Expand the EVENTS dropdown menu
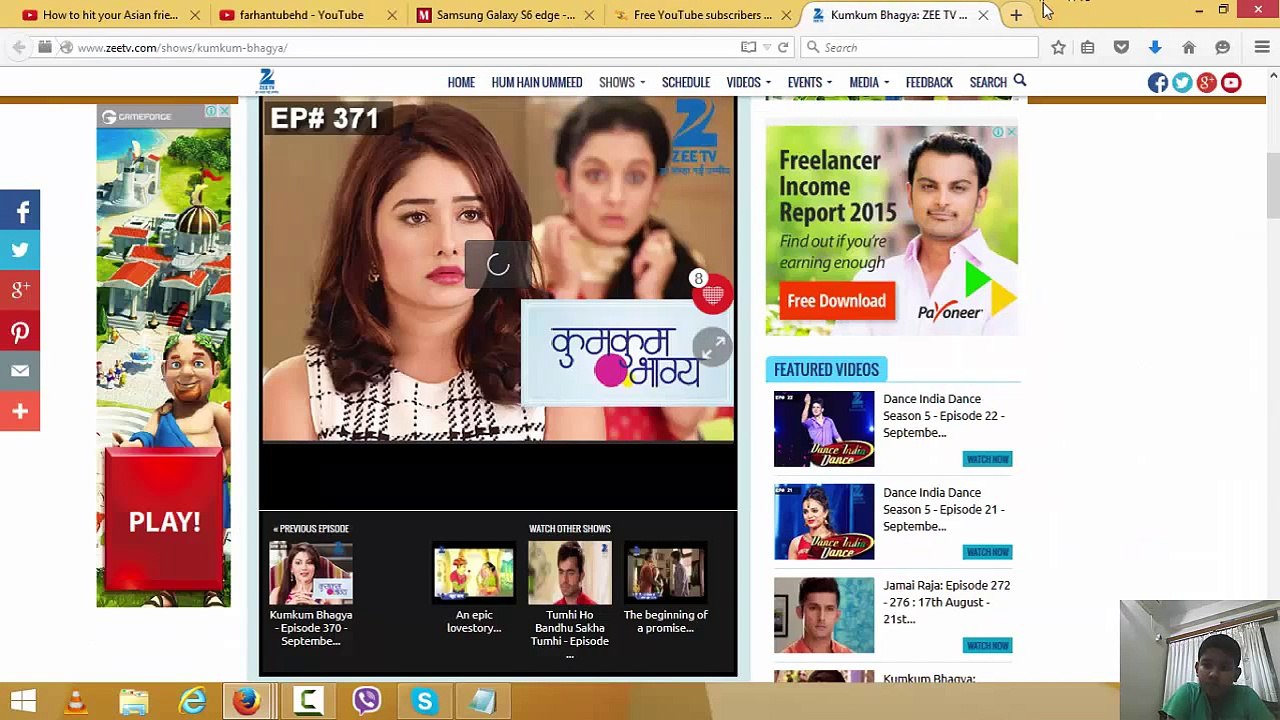This screenshot has width=1280, height=720. point(810,82)
